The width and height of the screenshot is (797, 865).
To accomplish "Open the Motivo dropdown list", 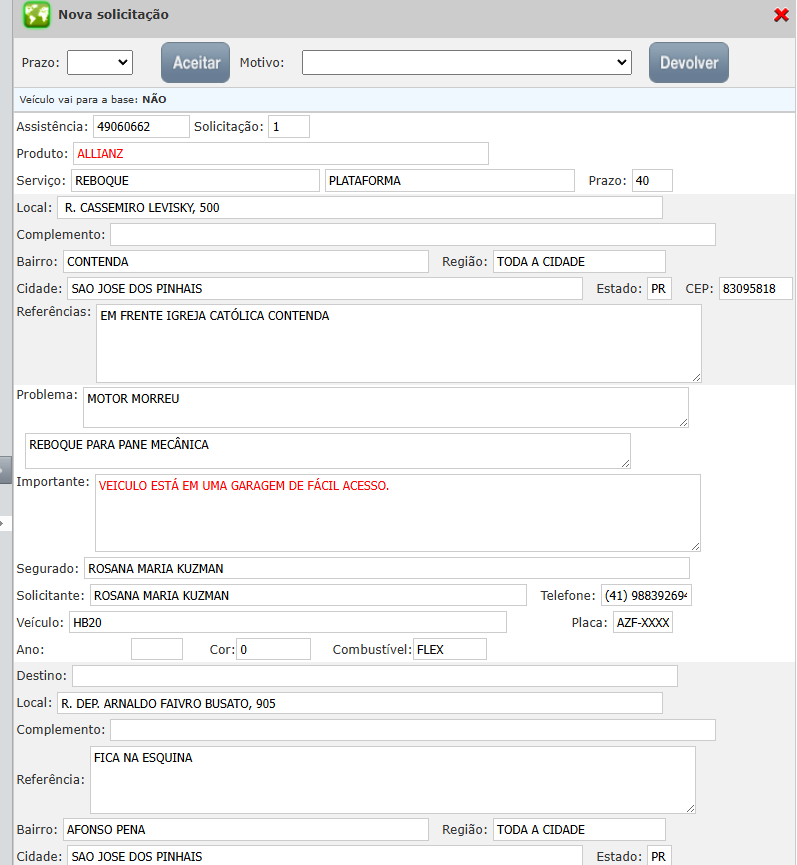I will click(x=466, y=62).
